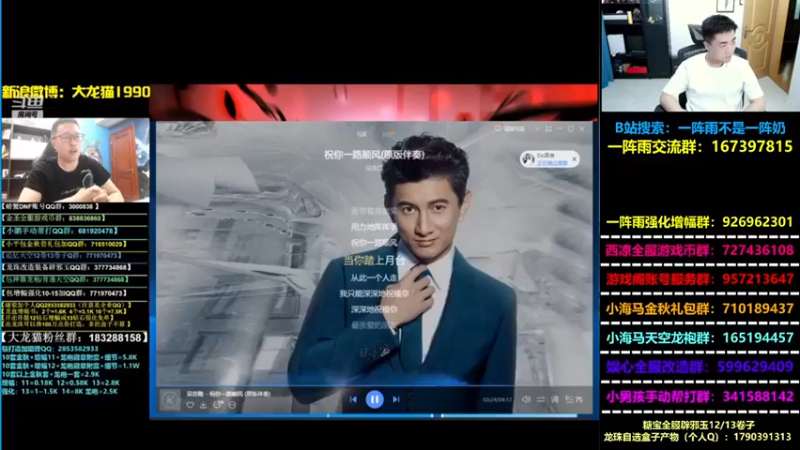Click the 一阵雨强化增幅群: 926962301 text
The width and height of the screenshot is (800, 450).
[x=699, y=222]
